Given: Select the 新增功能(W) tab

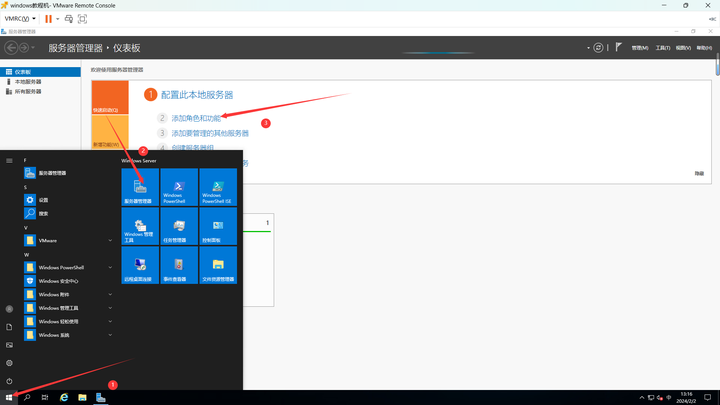Looking at the screenshot, I should coord(110,132).
